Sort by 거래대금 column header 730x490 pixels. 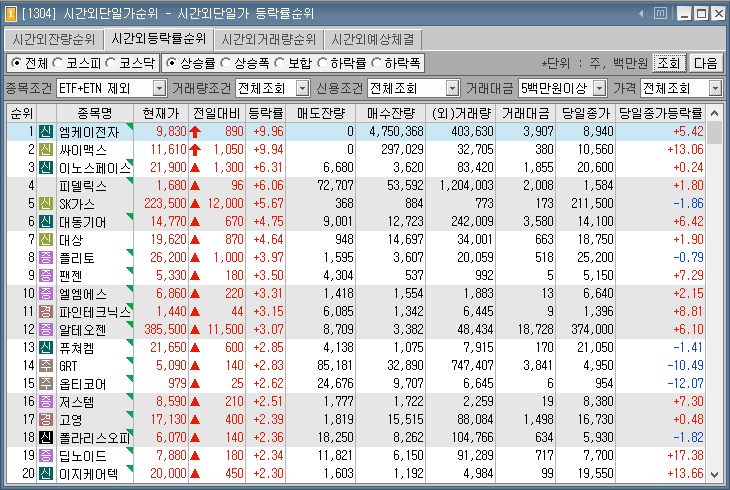[526, 113]
